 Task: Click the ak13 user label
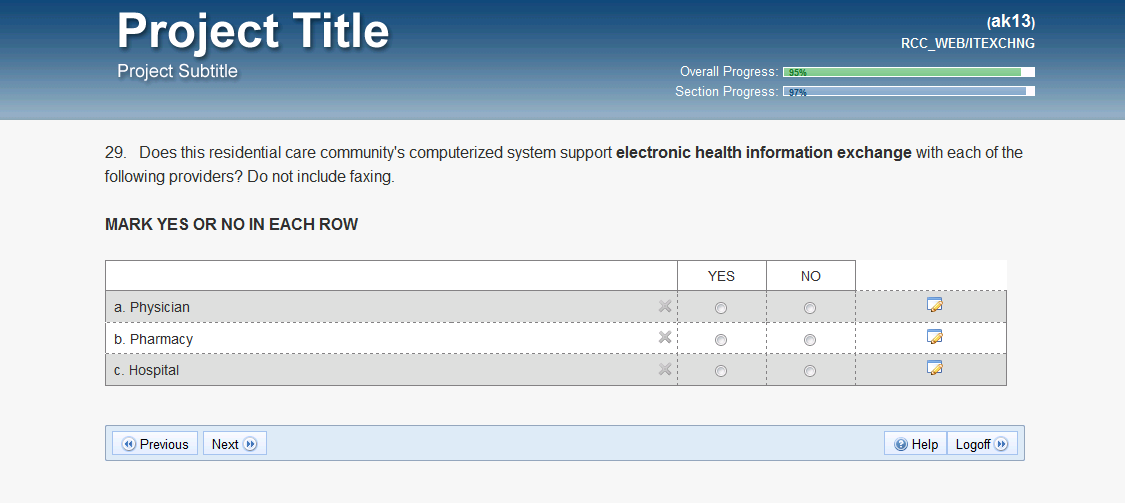pos(1010,22)
